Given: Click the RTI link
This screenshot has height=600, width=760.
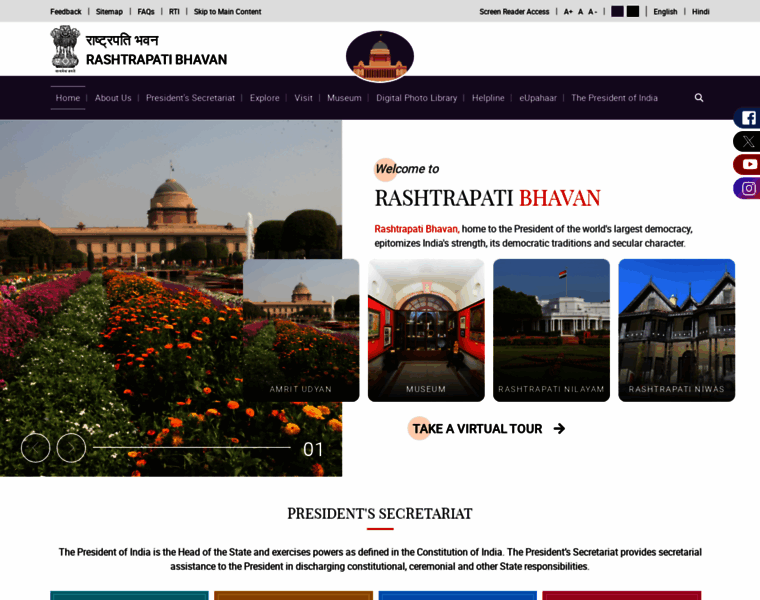Looking at the screenshot, I should point(174,12).
